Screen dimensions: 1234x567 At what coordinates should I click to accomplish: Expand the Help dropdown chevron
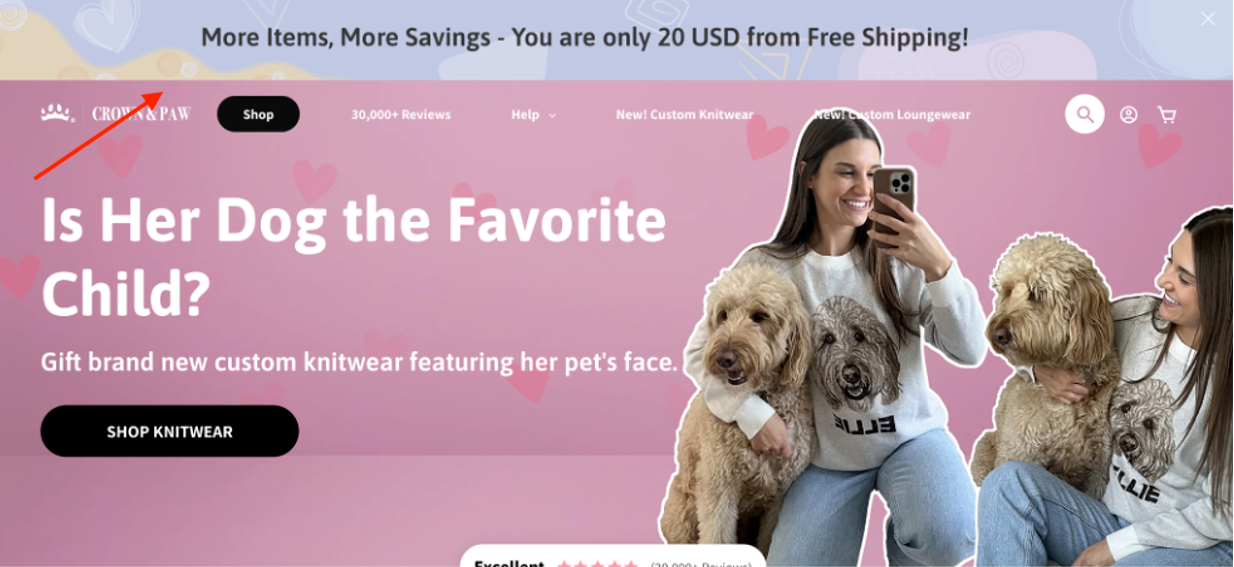pyautogui.click(x=553, y=116)
